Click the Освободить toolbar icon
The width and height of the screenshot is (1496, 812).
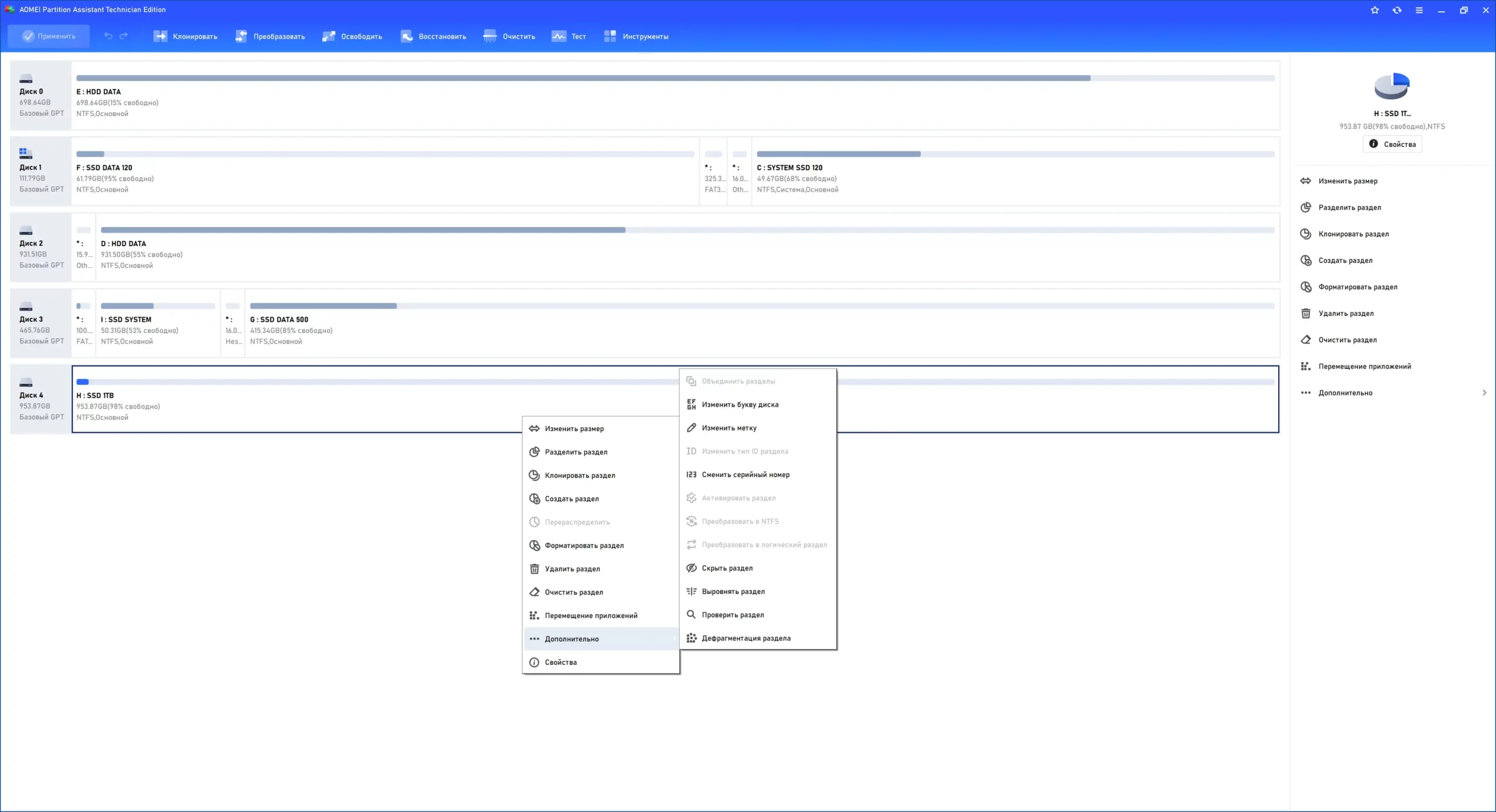pos(329,36)
